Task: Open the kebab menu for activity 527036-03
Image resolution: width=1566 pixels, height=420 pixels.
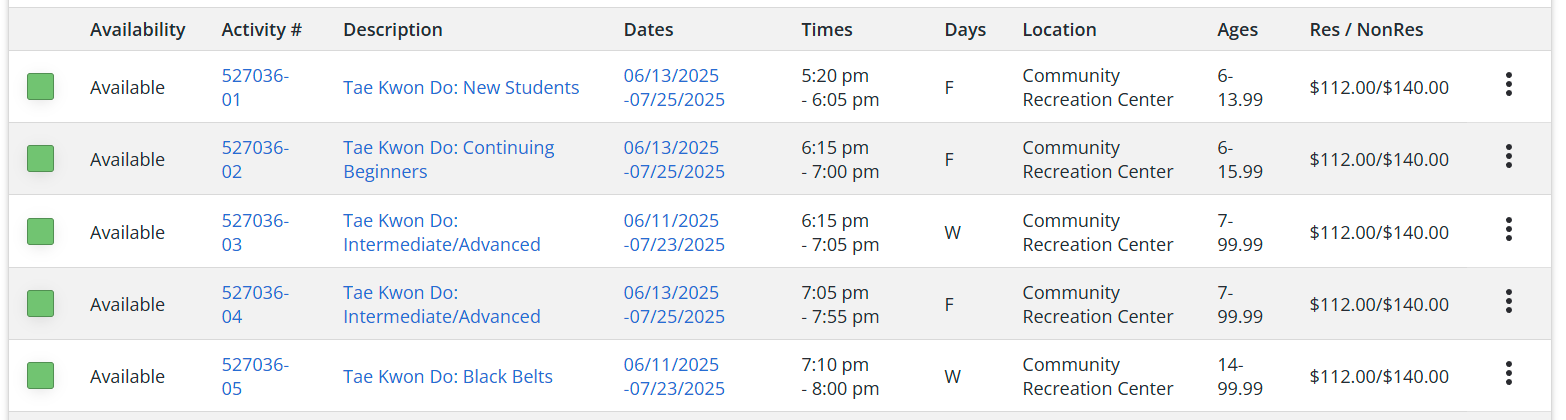Action: pos(1508,230)
